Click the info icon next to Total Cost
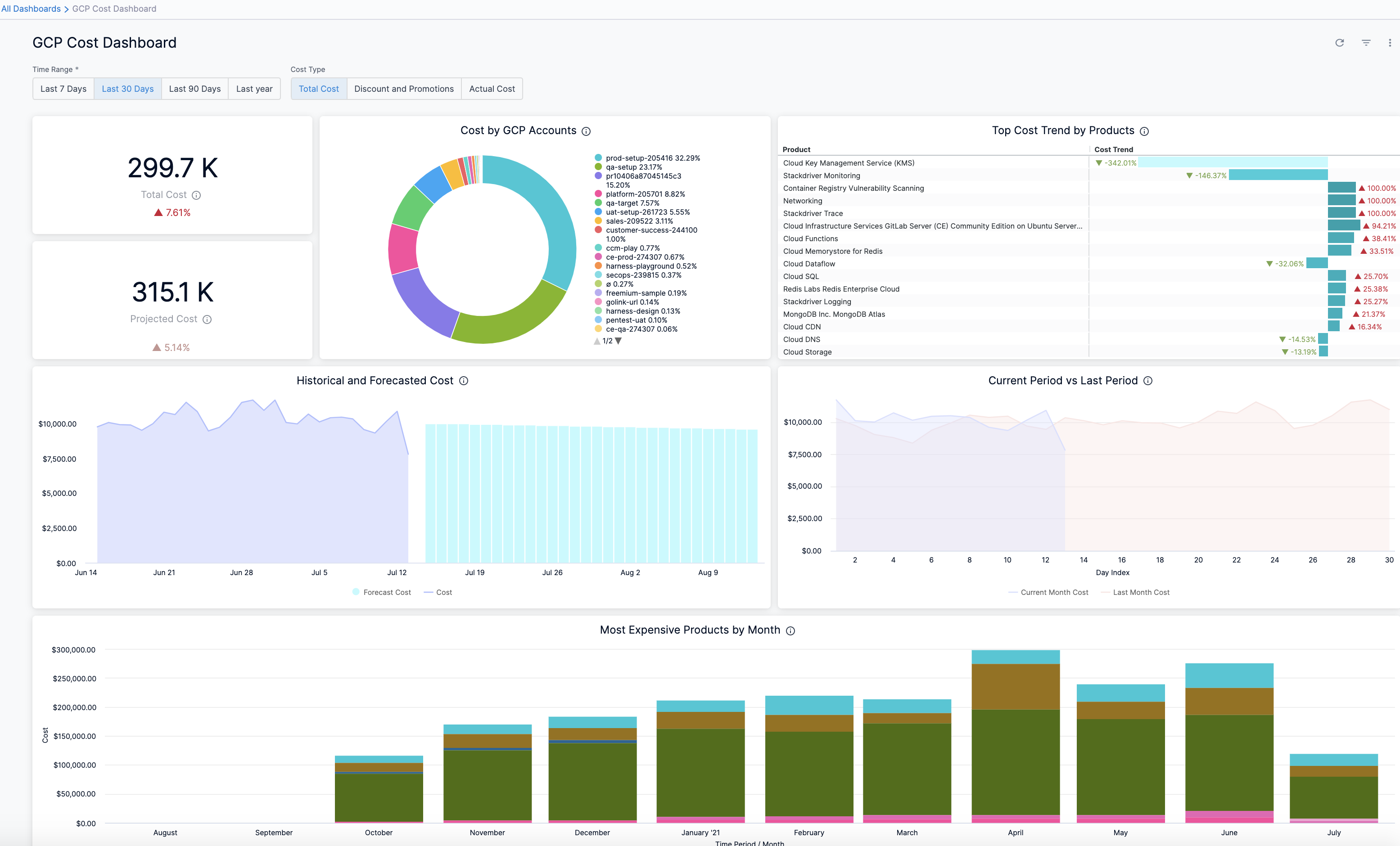 196,195
